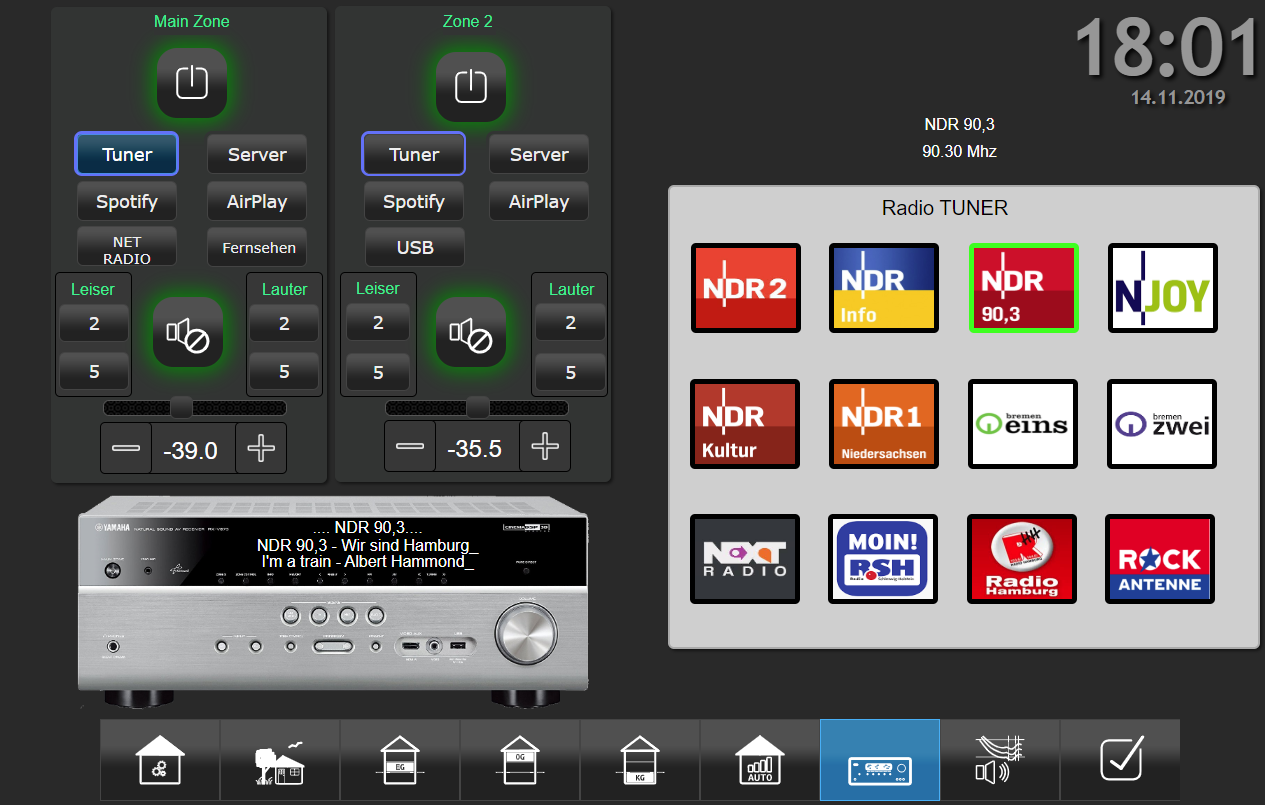Tune to NDR 90,3 station
Screen dimensions: 1265x805
point(1024,288)
